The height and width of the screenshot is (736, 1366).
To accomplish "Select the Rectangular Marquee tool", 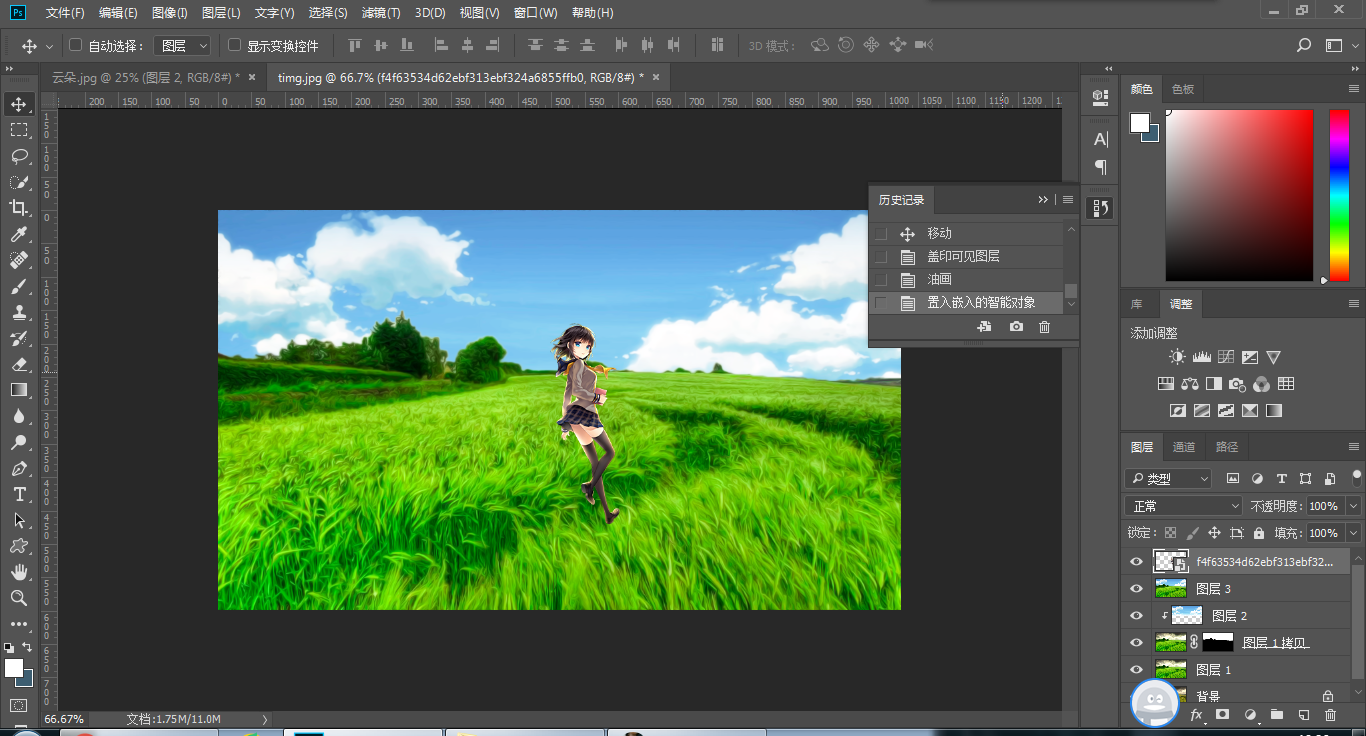I will pyautogui.click(x=19, y=130).
